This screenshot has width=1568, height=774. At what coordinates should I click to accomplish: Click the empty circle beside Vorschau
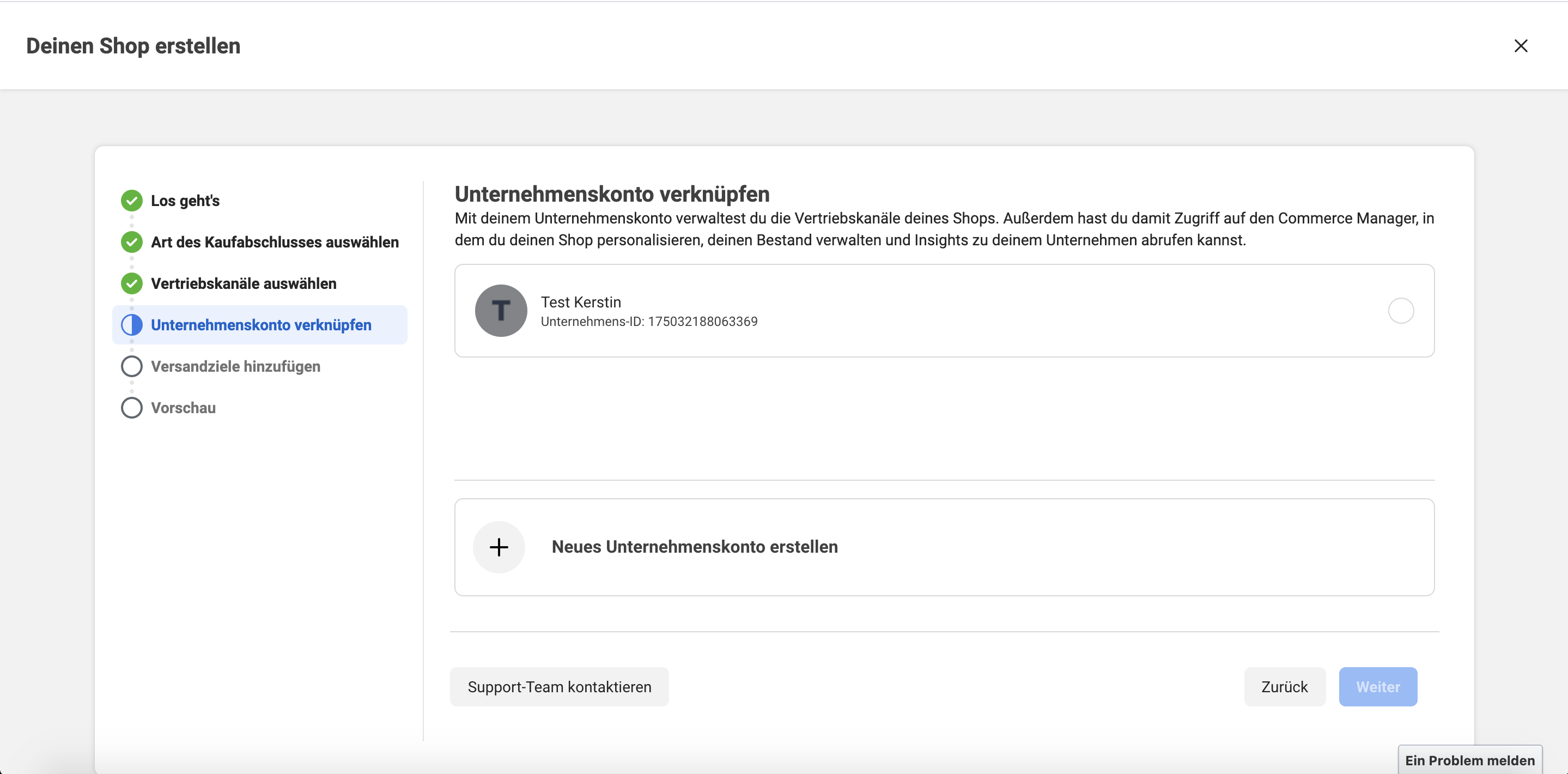coord(131,407)
